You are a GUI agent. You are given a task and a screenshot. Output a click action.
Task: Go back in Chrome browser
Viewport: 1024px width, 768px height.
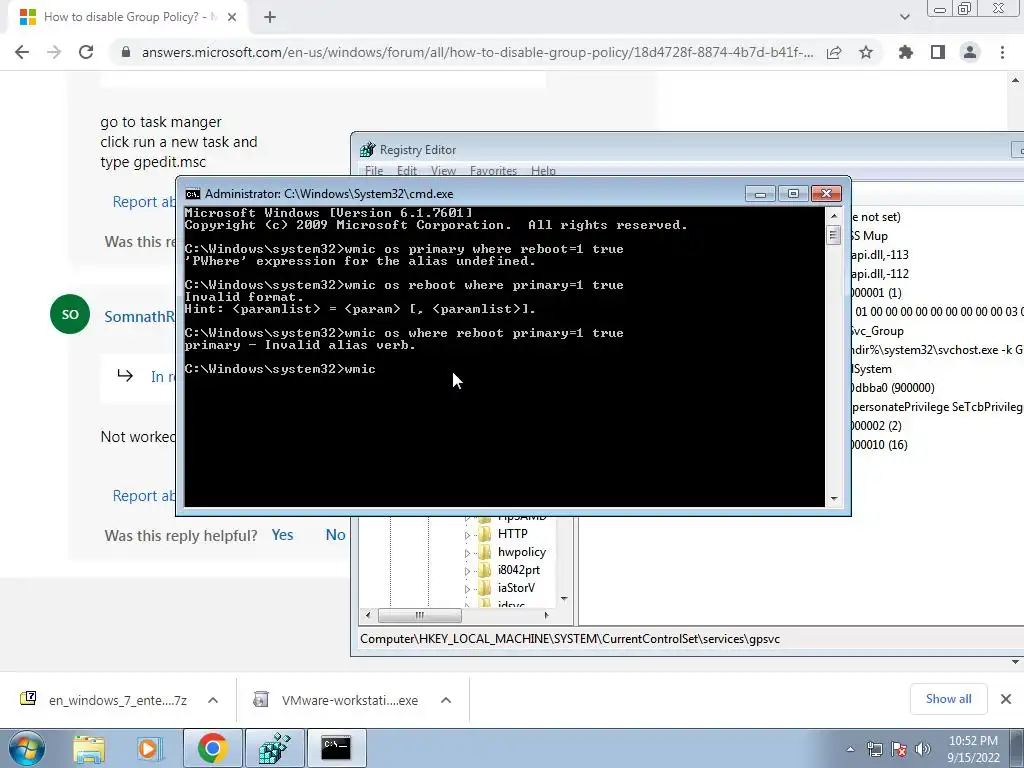22,52
